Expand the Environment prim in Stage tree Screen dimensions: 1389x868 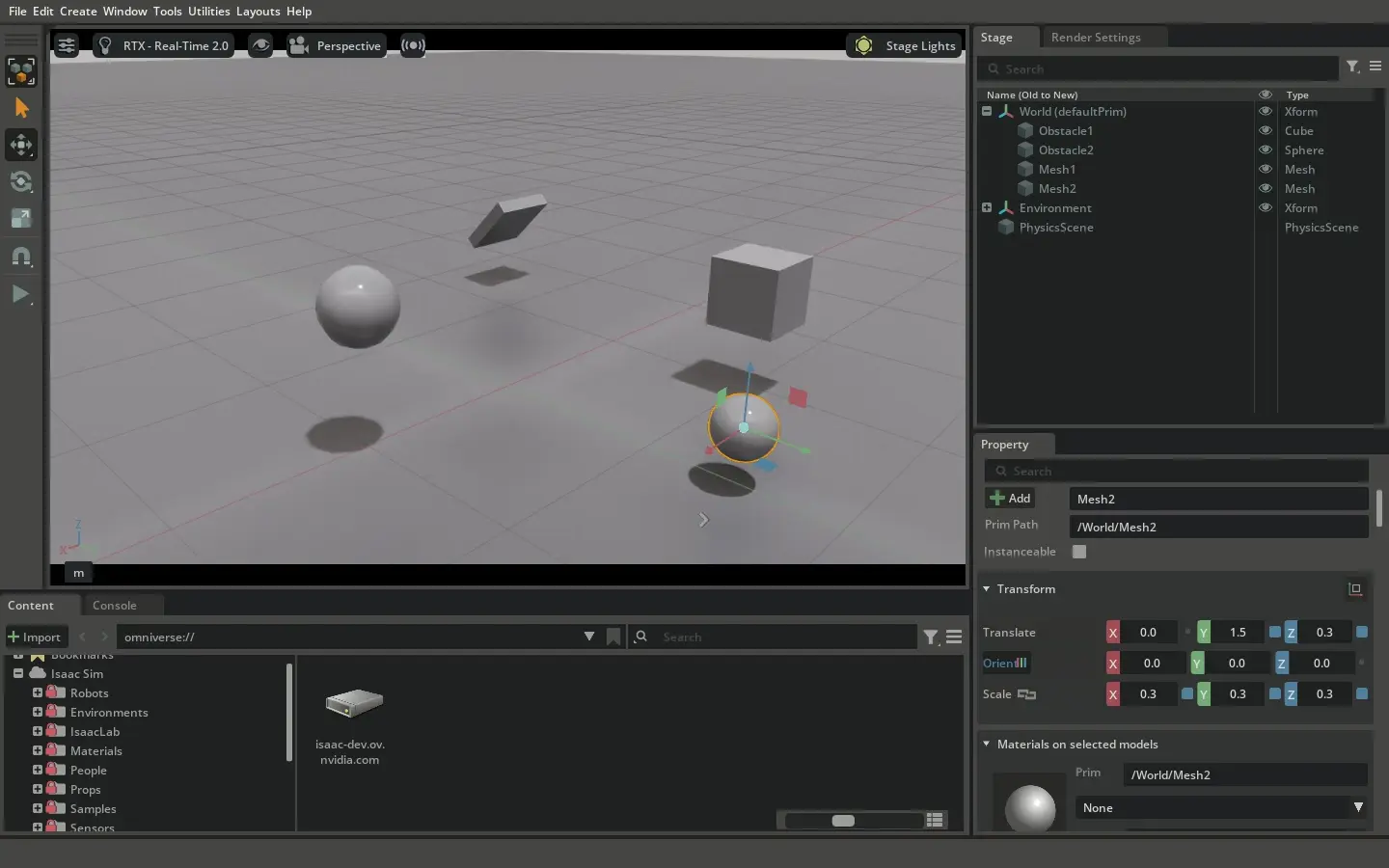(x=987, y=207)
